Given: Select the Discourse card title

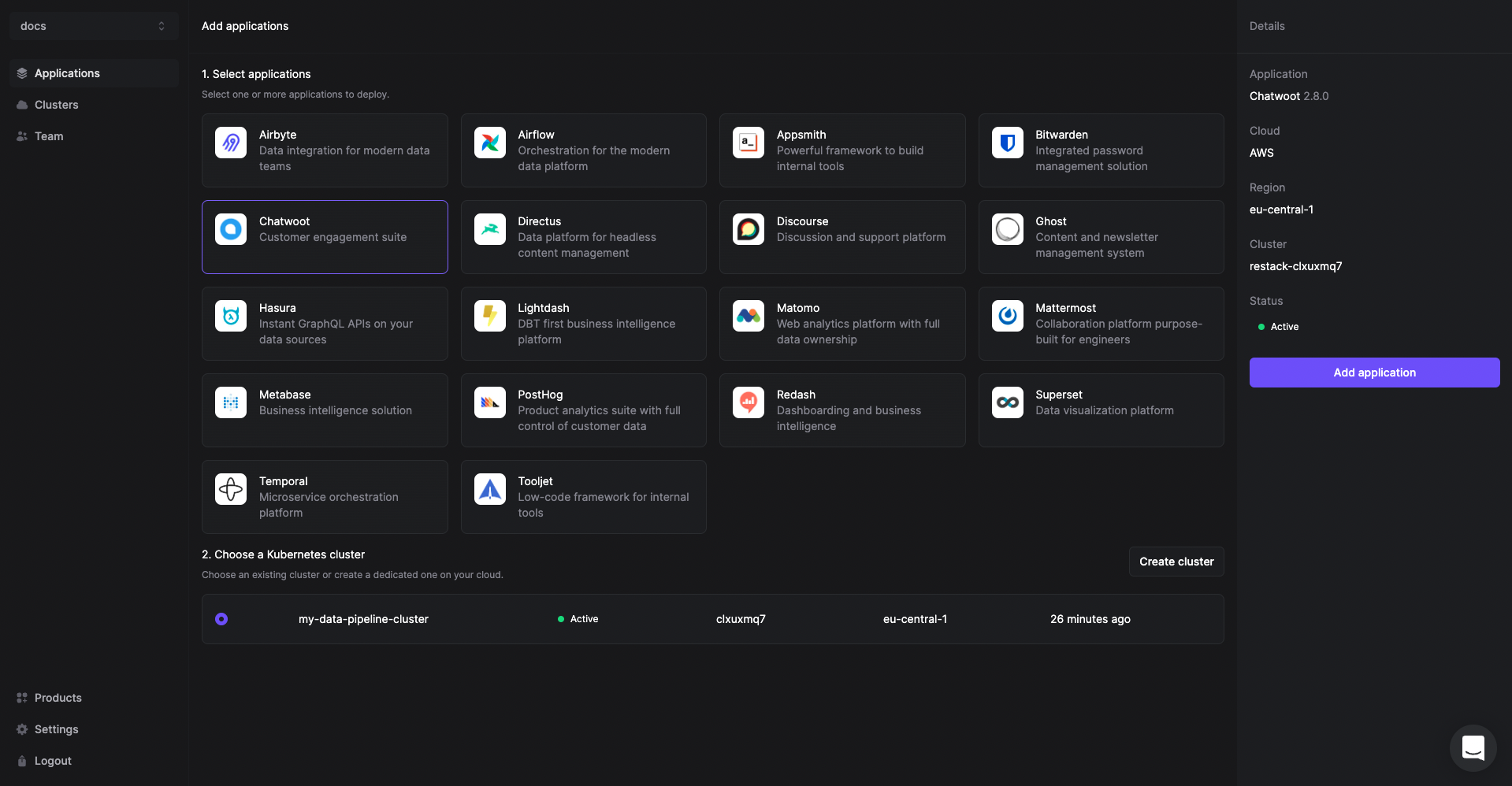Looking at the screenshot, I should tap(802, 221).
